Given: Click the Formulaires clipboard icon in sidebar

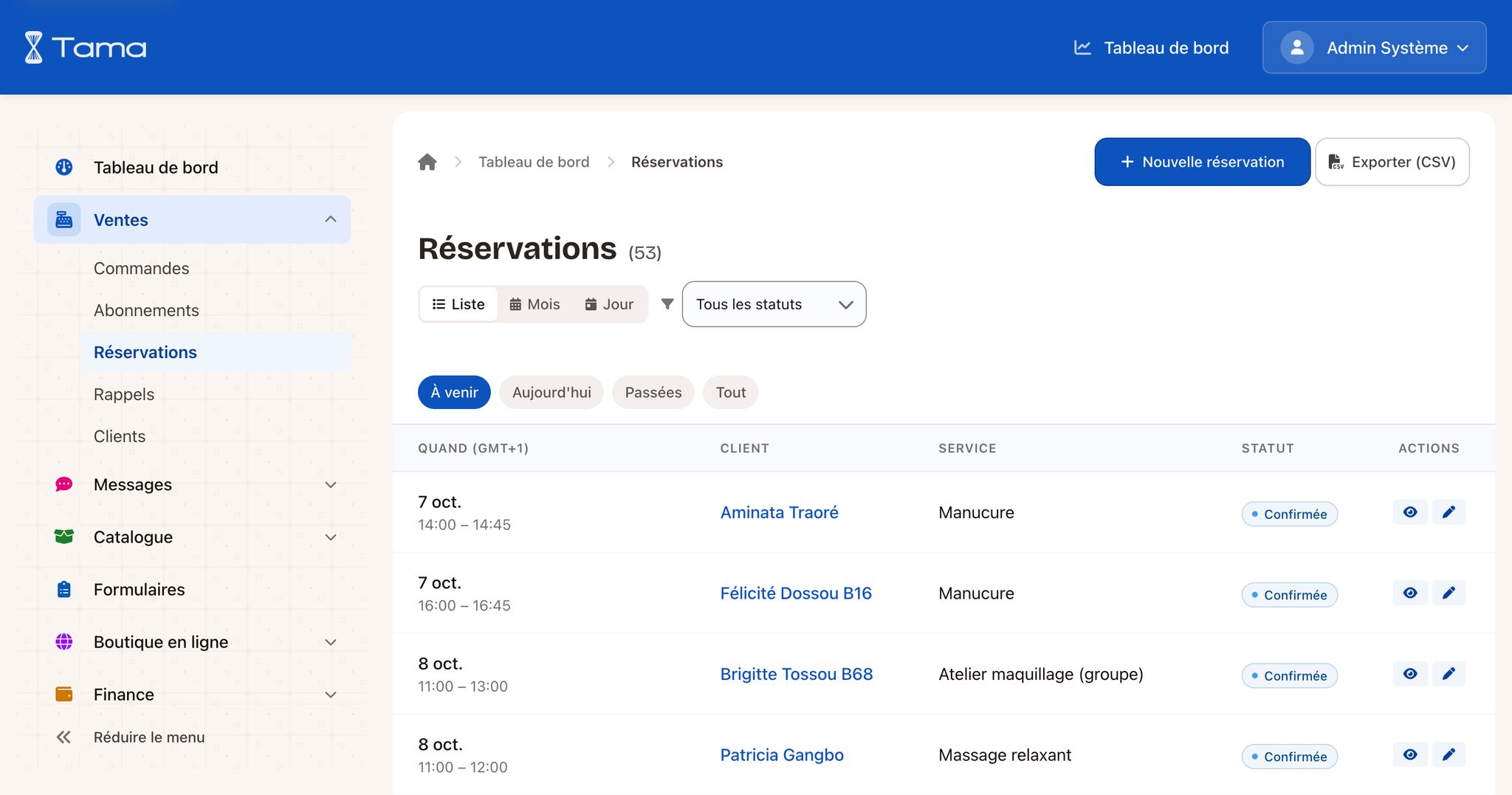Looking at the screenshot, I should [64, 589].
